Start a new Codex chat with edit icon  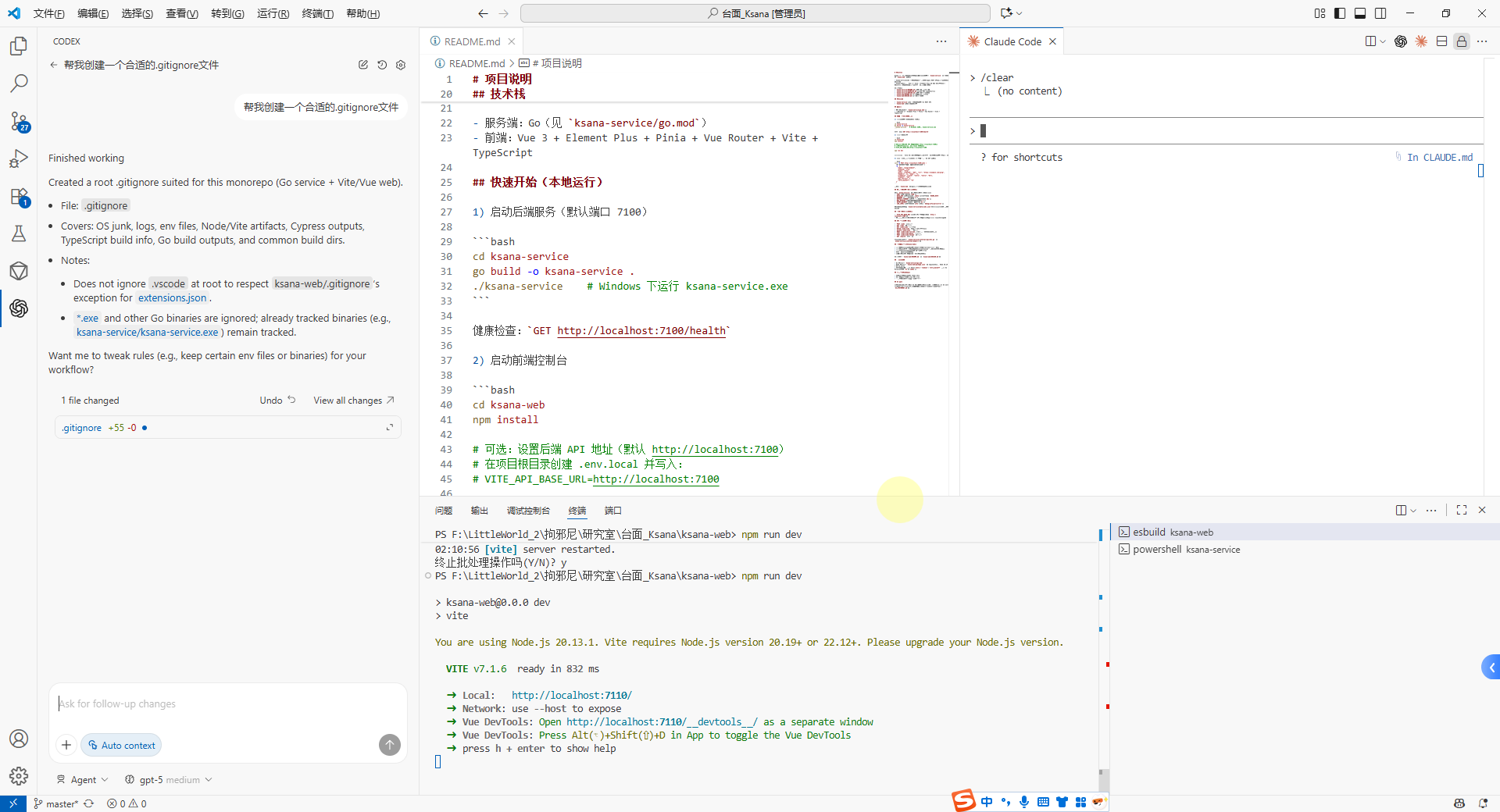tap(363, 65)
